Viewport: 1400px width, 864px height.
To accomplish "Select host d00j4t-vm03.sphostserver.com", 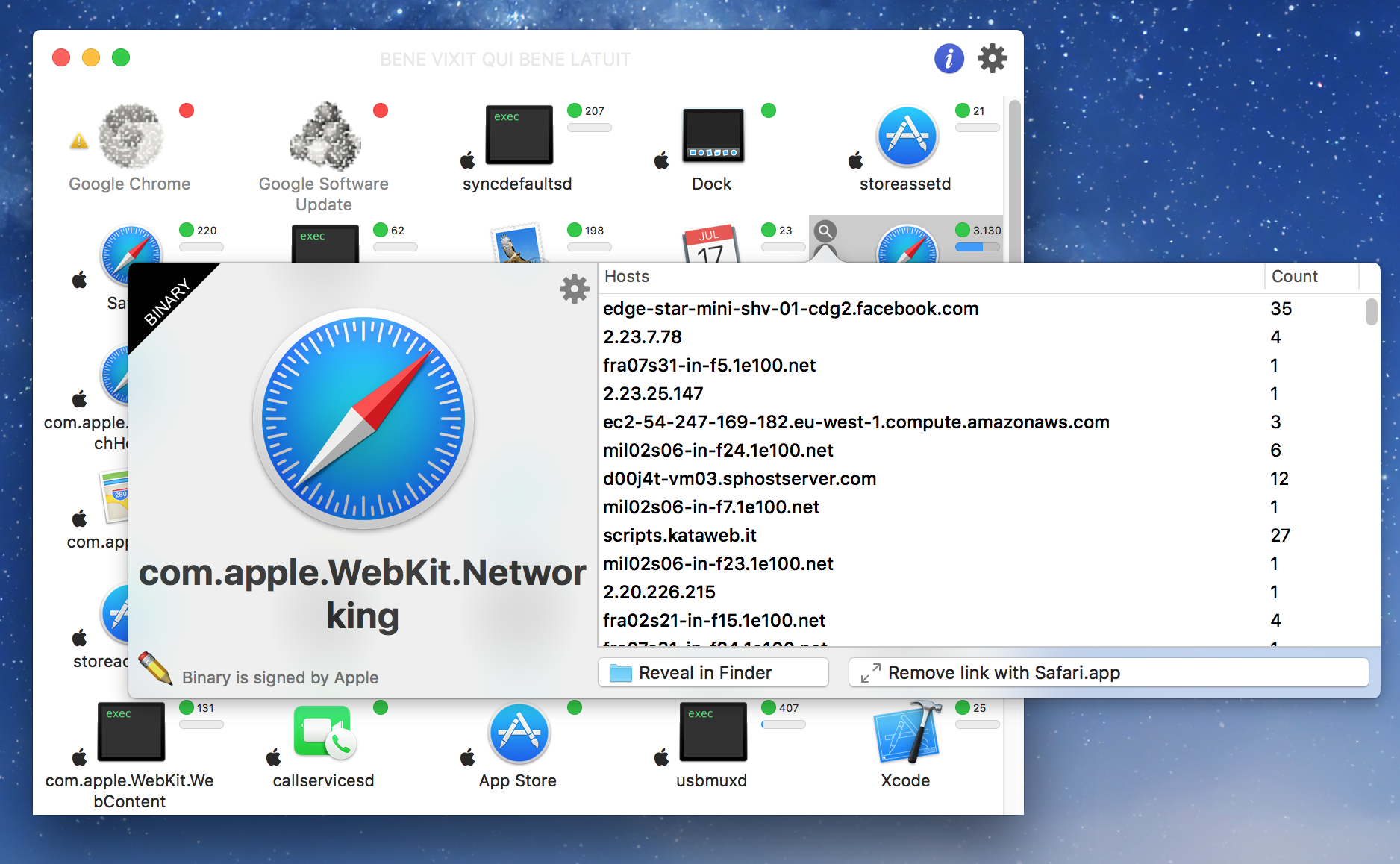I will pos(982,479).
